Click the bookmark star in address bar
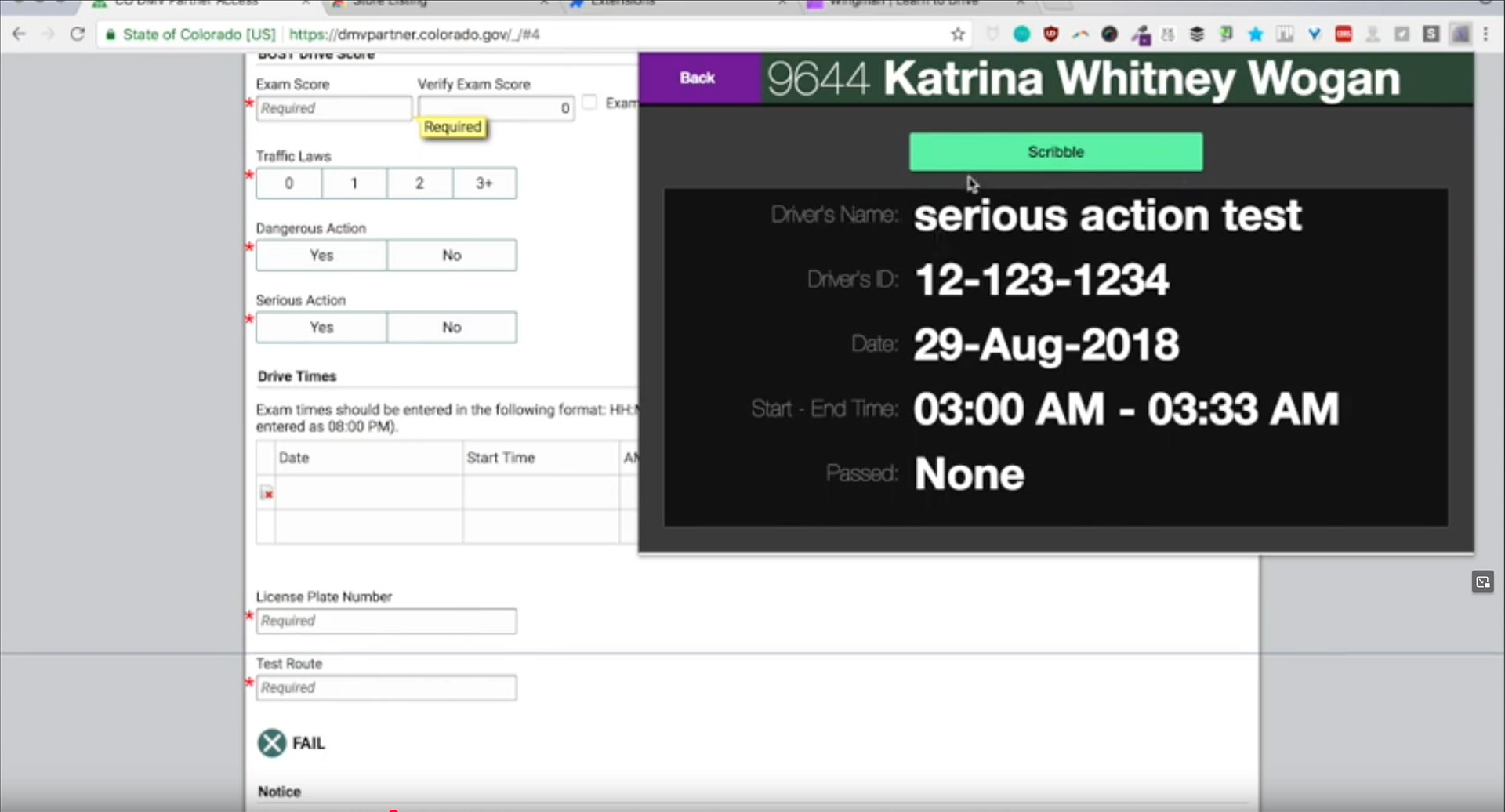Viewport: 1505px width, 812px height. 957,34
